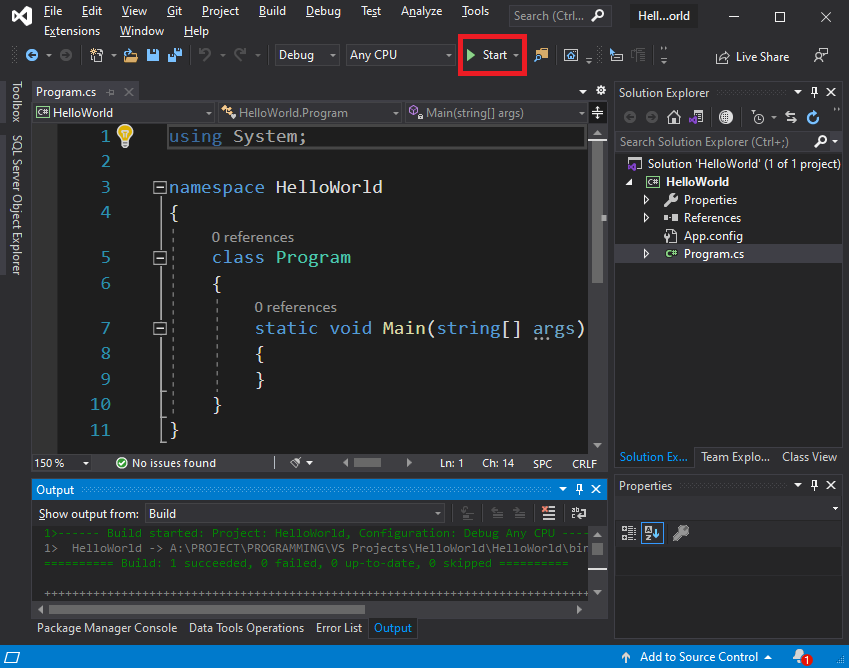
Task: Open the Show output from dropdown
Action: [295, 514]
